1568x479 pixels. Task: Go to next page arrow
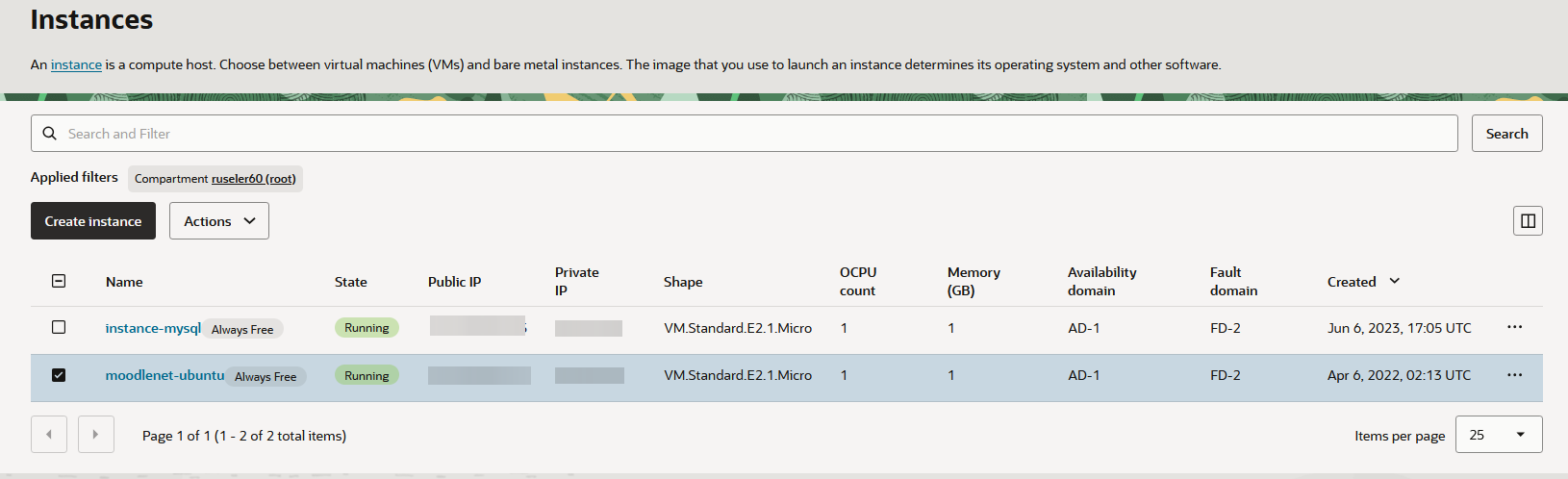pyautogui.click(x=95, y=435)
